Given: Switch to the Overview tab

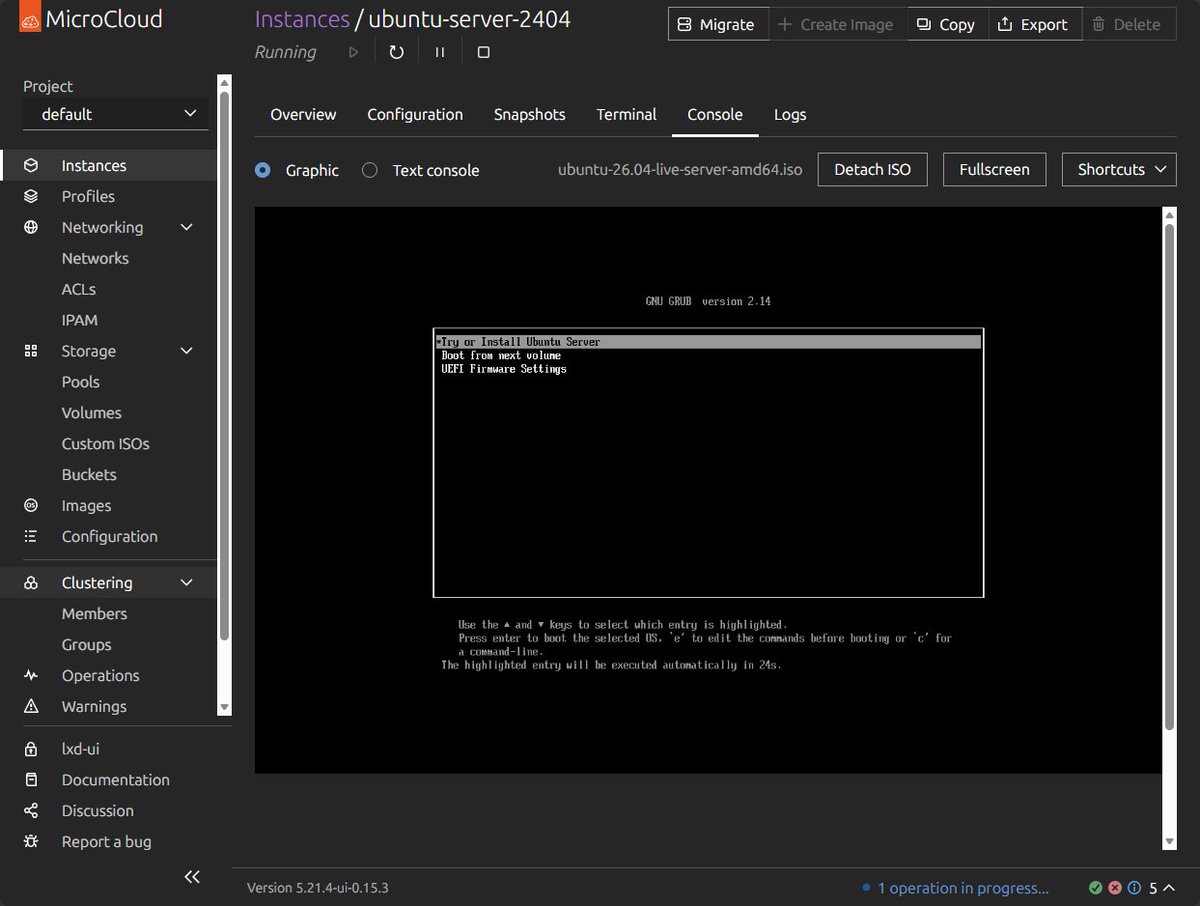Looking at the screenshot, I should (303, 114).
